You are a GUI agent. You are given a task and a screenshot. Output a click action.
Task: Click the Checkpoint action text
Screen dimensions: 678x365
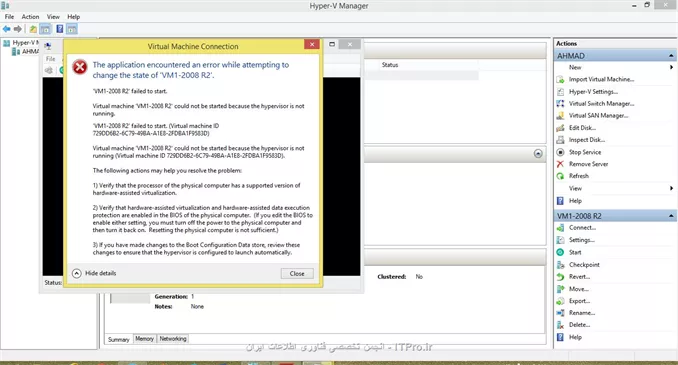pyautogui.click(x=584, y=265)
